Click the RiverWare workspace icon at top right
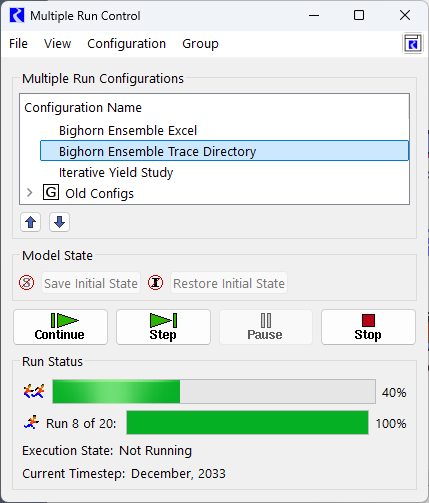 [413, 44]
